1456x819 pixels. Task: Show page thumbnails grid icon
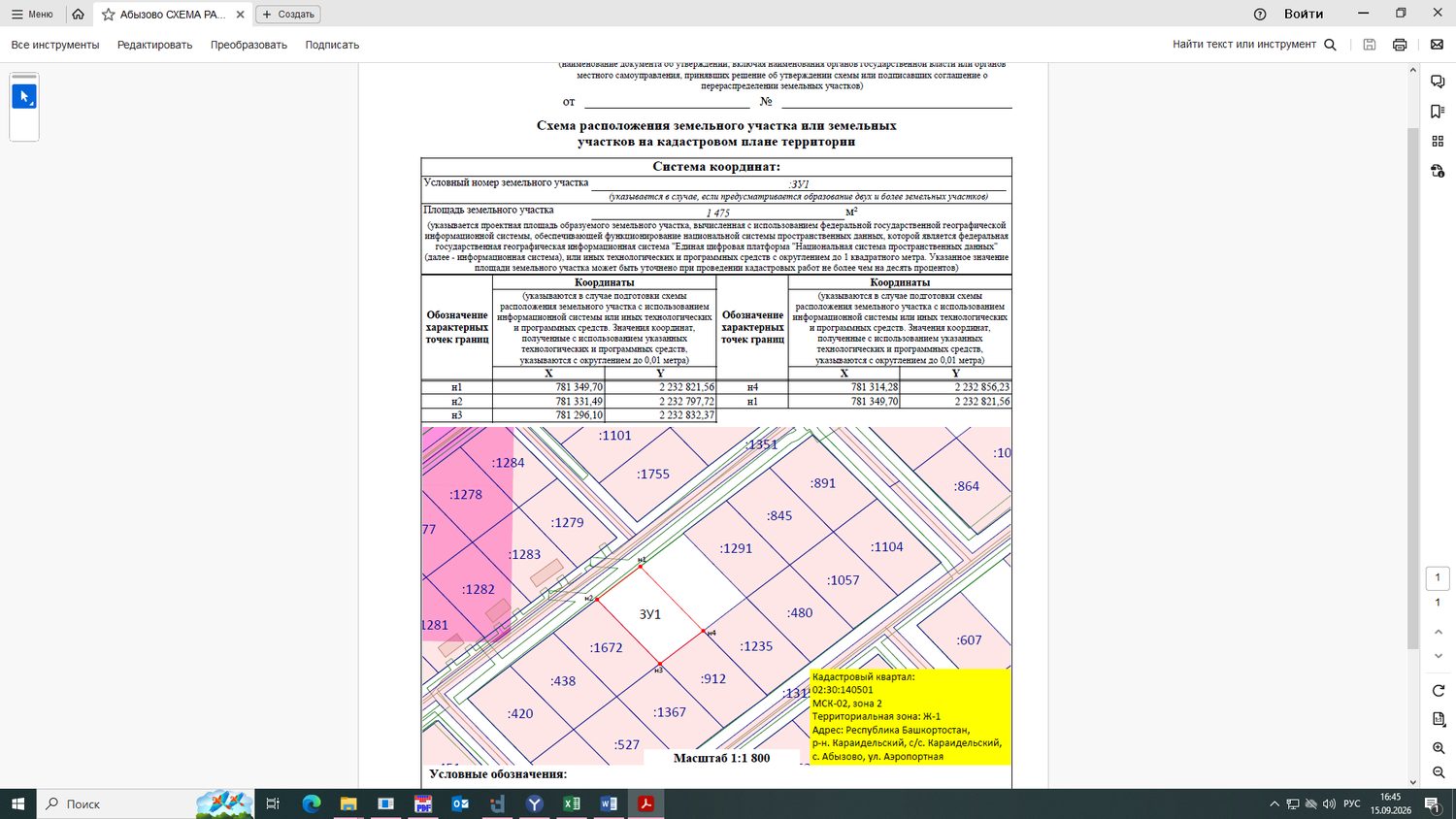point(1438,141)
